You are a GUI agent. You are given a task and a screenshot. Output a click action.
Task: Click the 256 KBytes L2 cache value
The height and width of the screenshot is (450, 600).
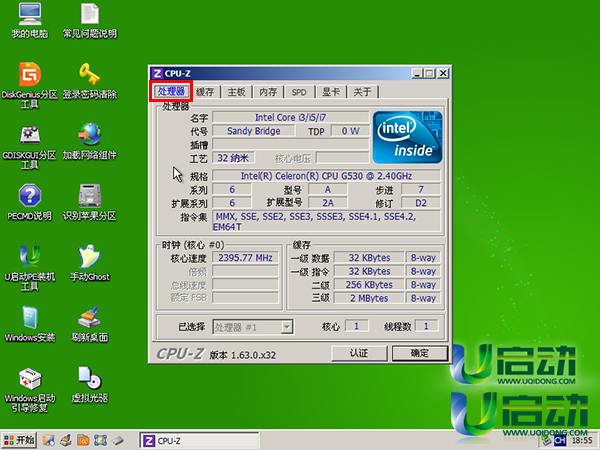click(x=369, y=285)
